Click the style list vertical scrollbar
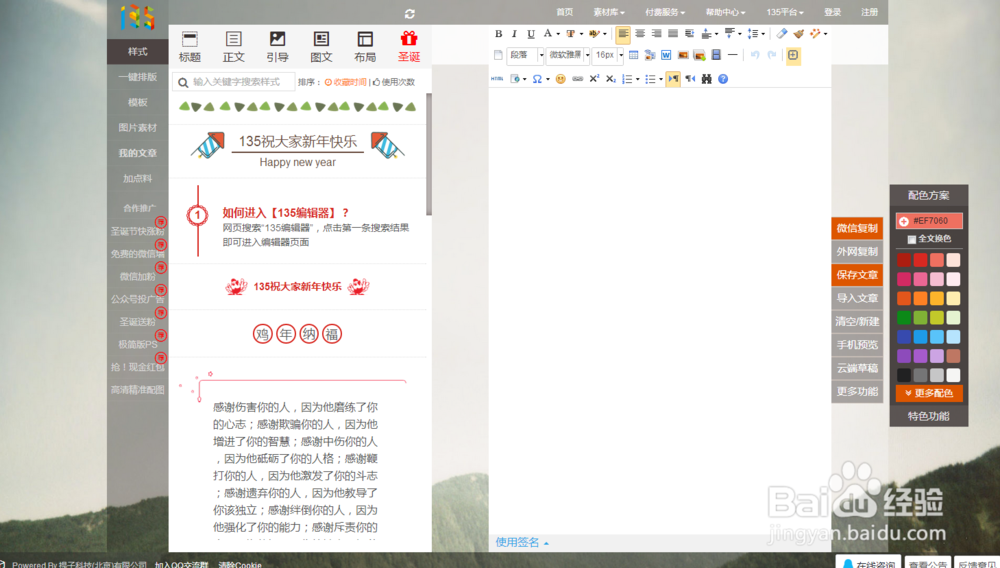 tap(429, 154)
